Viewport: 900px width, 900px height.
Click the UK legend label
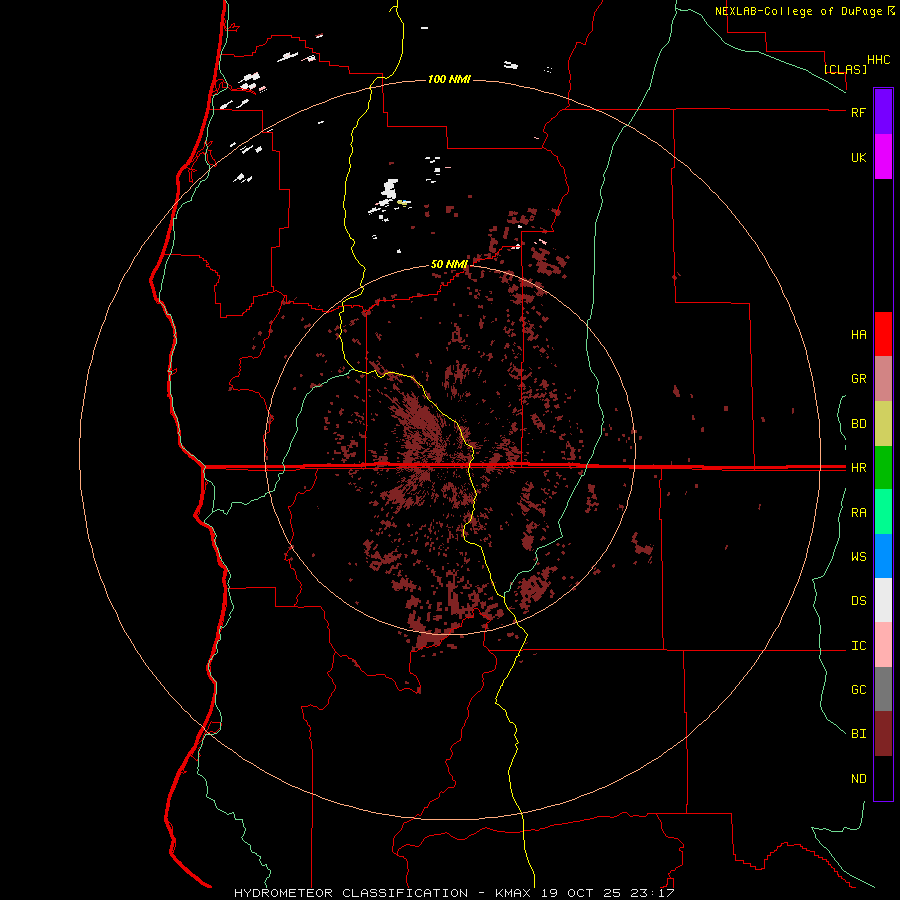(x=858, y=157)
